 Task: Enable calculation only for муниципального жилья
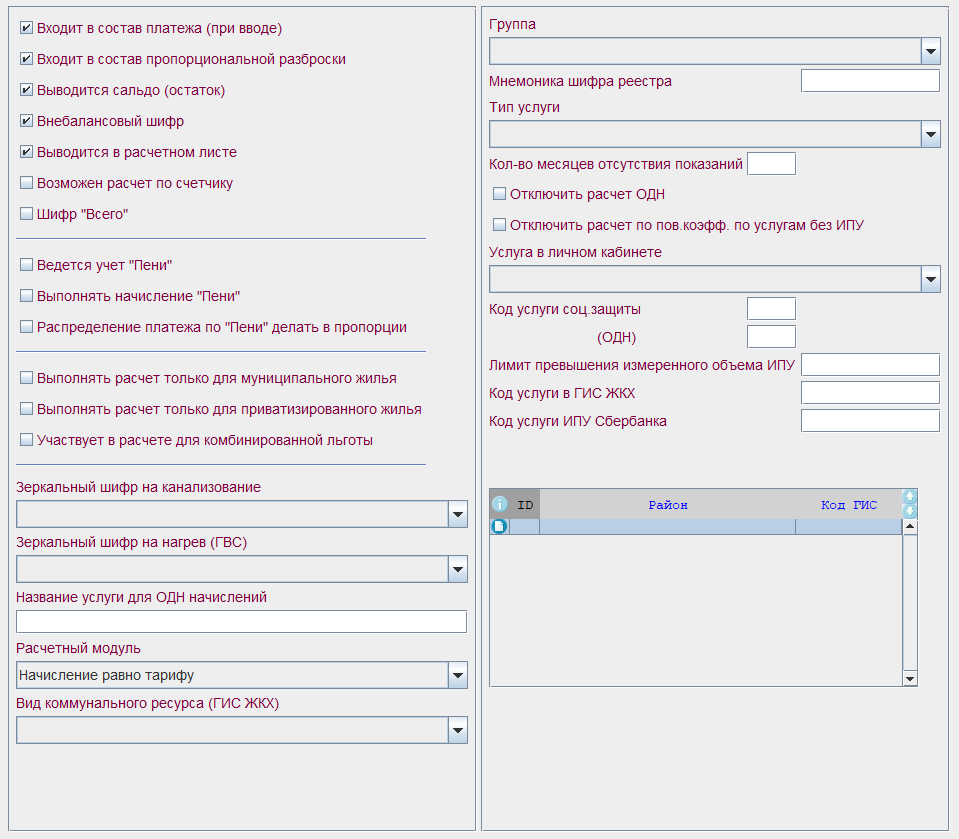click(26, 378)
